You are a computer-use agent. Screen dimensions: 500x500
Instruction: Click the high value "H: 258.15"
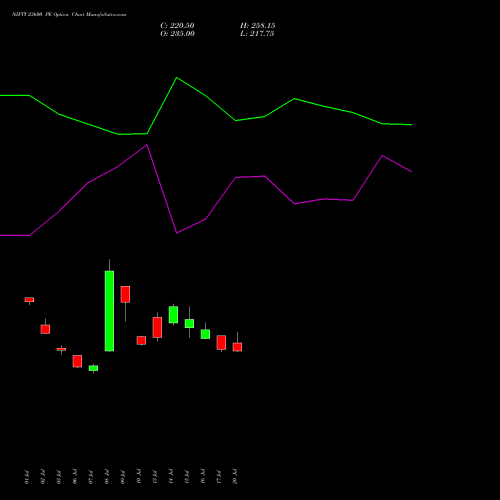pyautogui.click(x=258, y=26)
